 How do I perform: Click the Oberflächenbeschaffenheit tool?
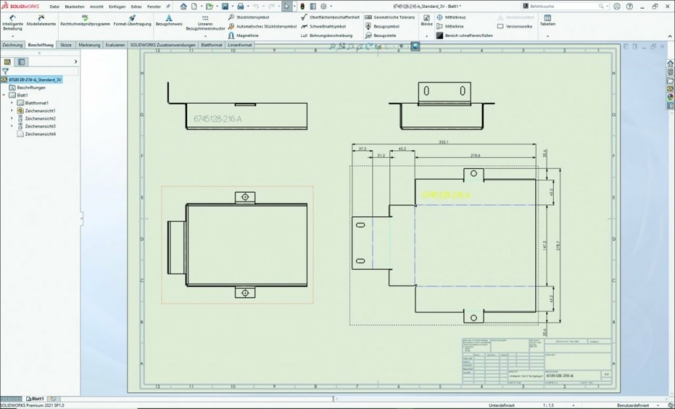point(332,17)
